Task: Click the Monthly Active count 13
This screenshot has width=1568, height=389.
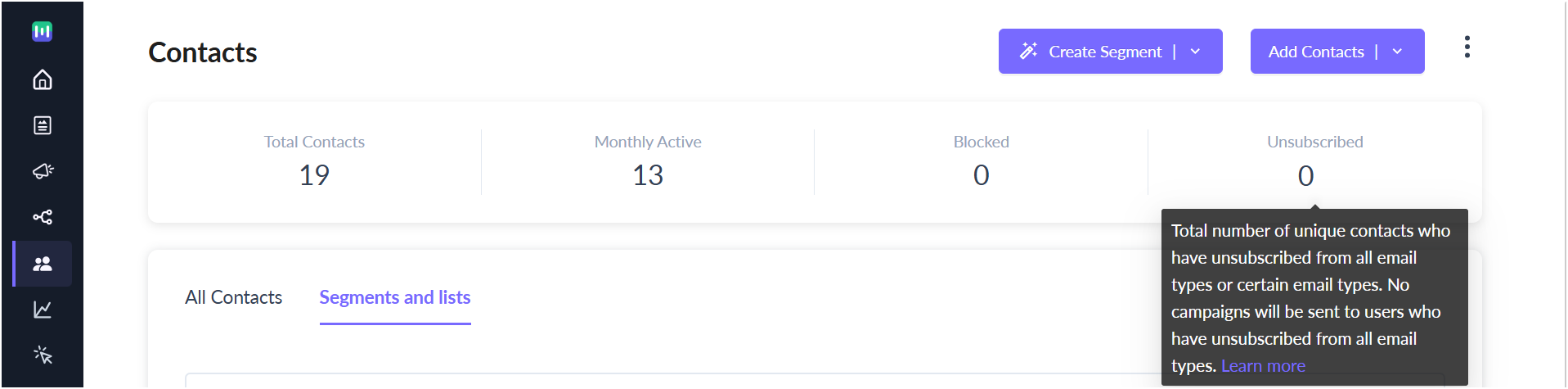Action: tap(648, 175)
